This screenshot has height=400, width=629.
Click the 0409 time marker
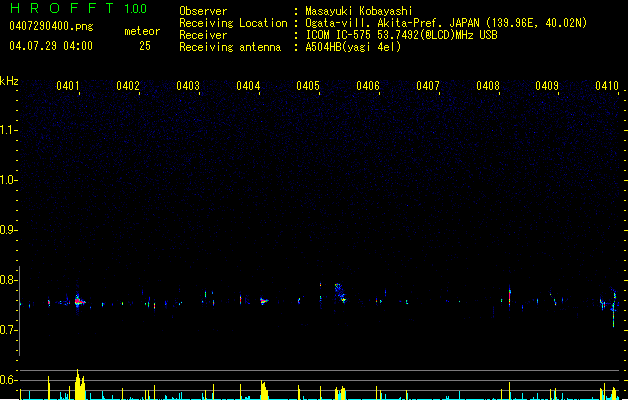547,86
